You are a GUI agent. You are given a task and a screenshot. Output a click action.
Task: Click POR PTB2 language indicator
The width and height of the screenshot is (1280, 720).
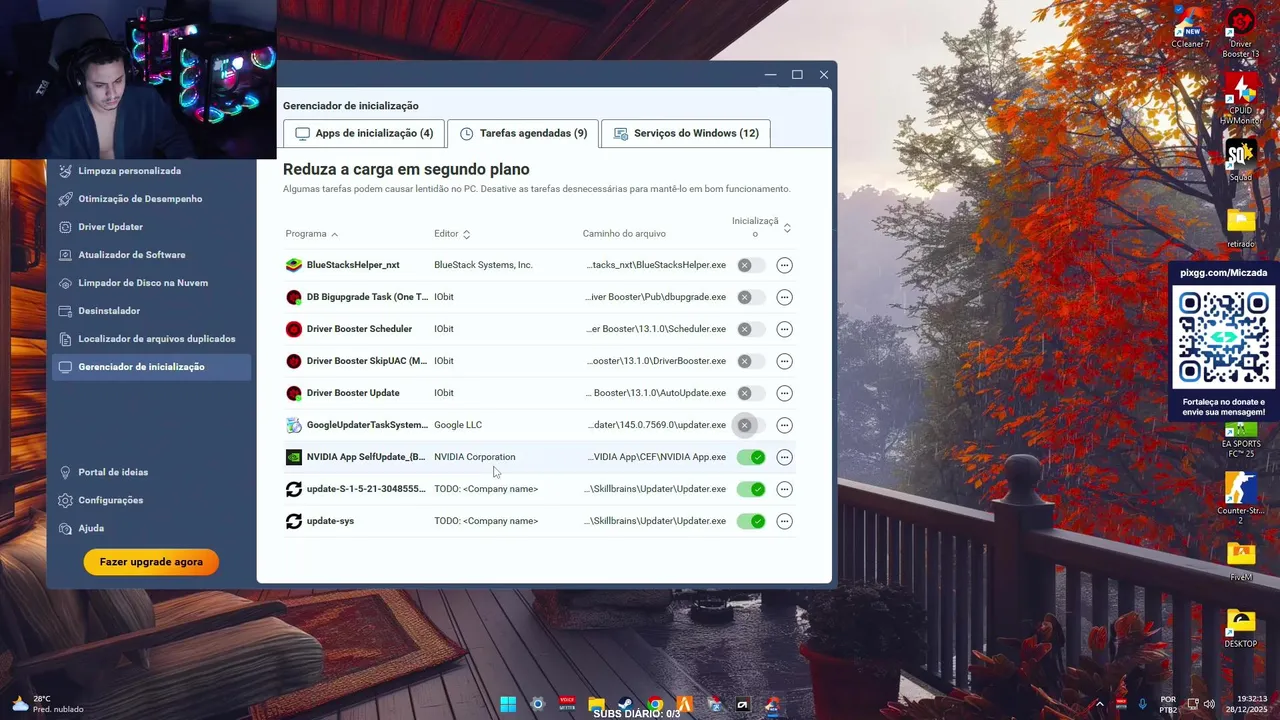tap(1167, 704)
